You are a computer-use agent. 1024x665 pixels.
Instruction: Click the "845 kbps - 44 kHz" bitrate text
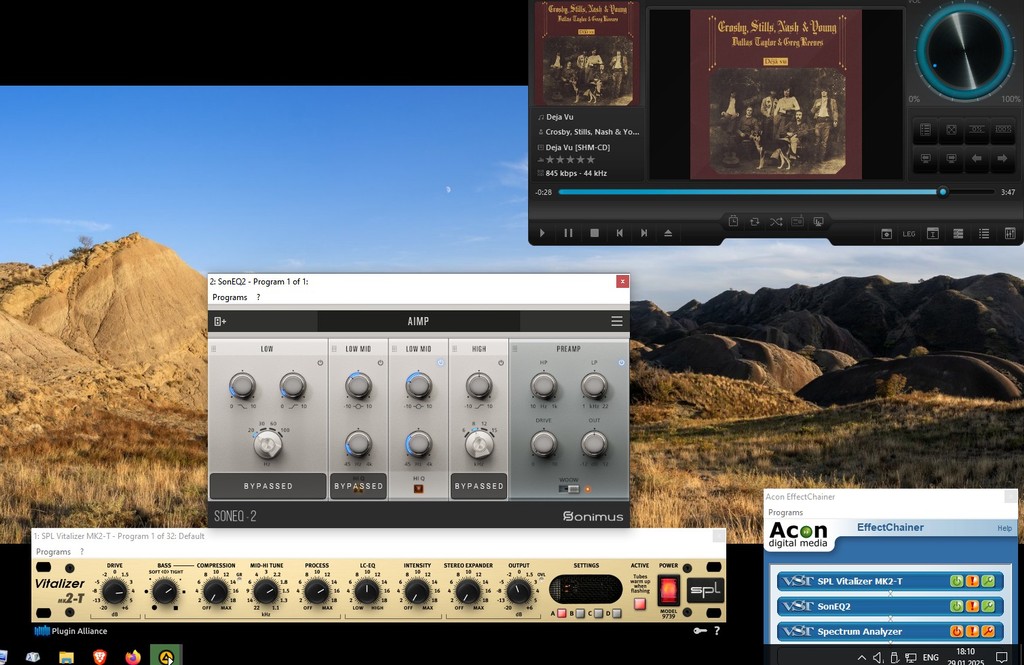click(576, 173)
